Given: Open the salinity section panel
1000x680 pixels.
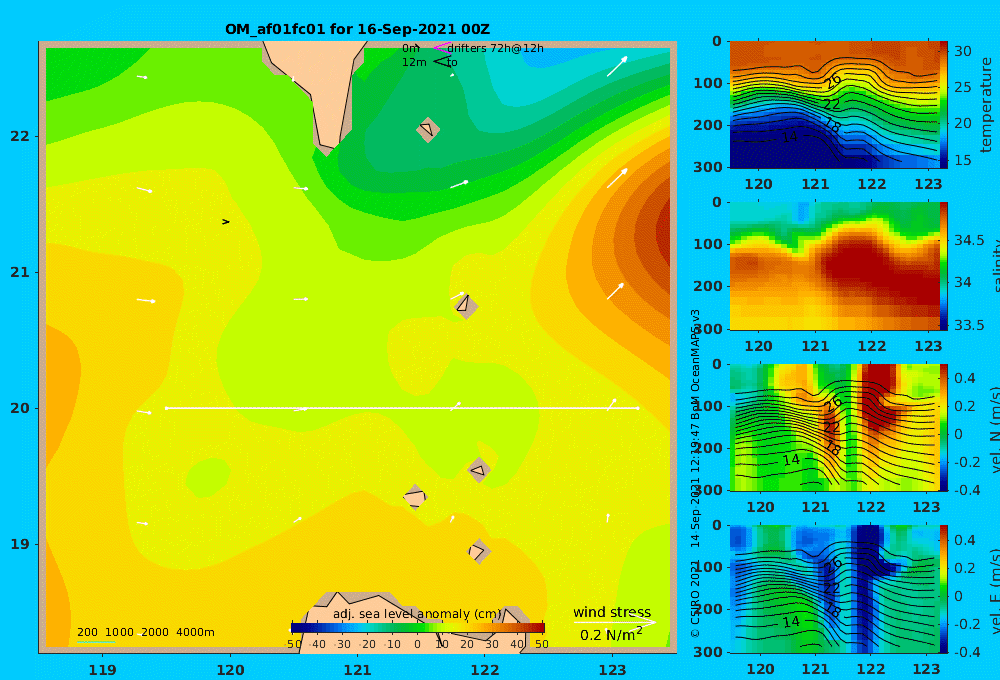Looking at the screenshot, I should tap(834, 266).
